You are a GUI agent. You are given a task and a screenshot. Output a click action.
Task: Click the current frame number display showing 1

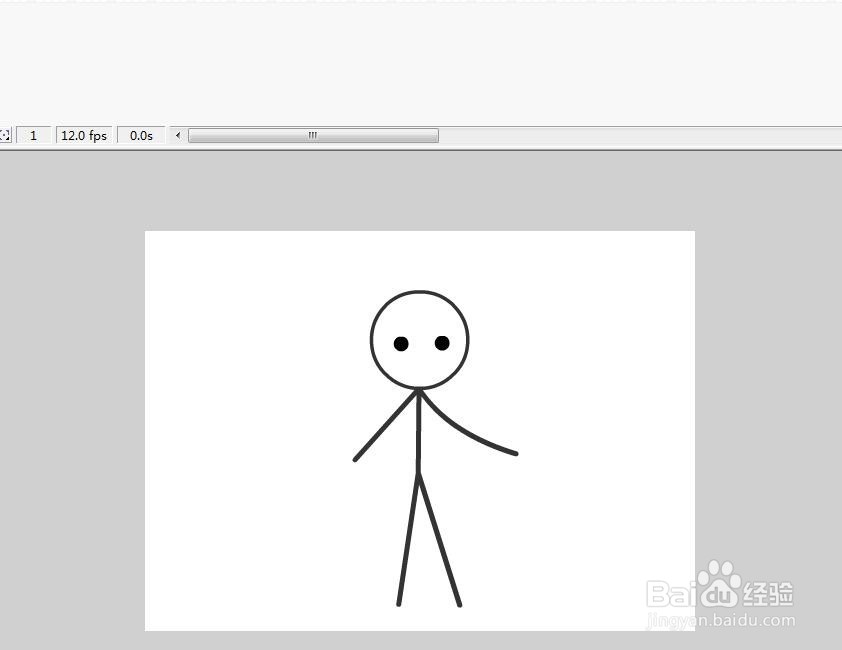click(34, 135)
